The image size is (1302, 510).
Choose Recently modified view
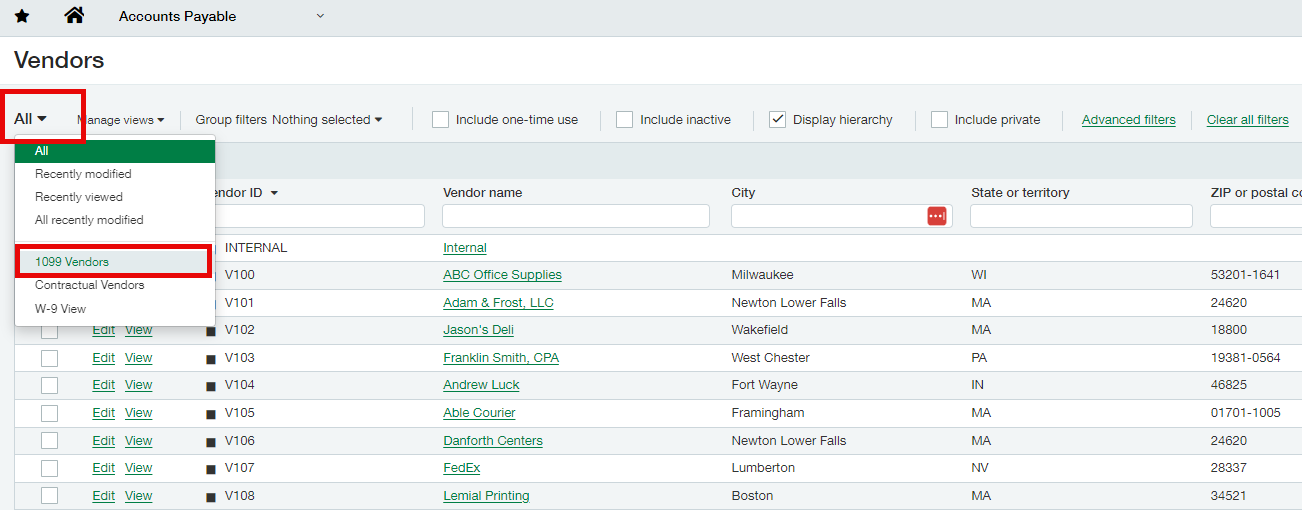115,174
